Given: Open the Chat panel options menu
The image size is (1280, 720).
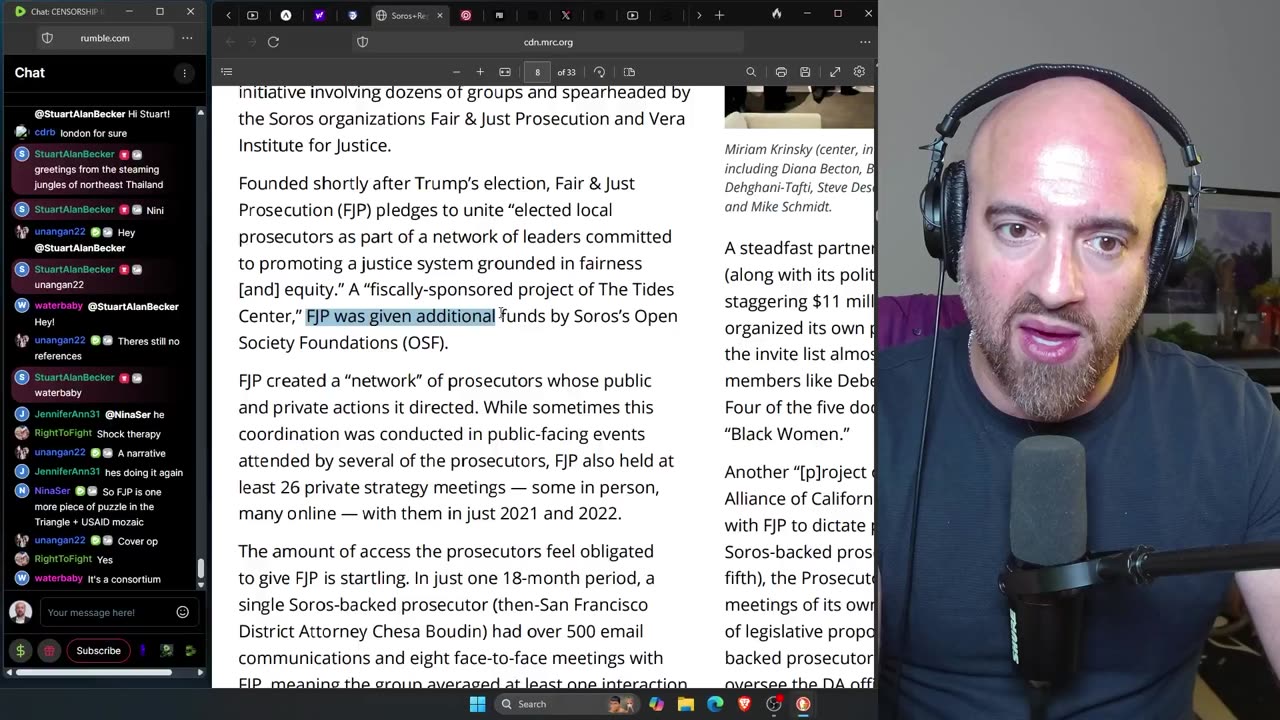Looking at the screenshot, I should tap(184, 73).
